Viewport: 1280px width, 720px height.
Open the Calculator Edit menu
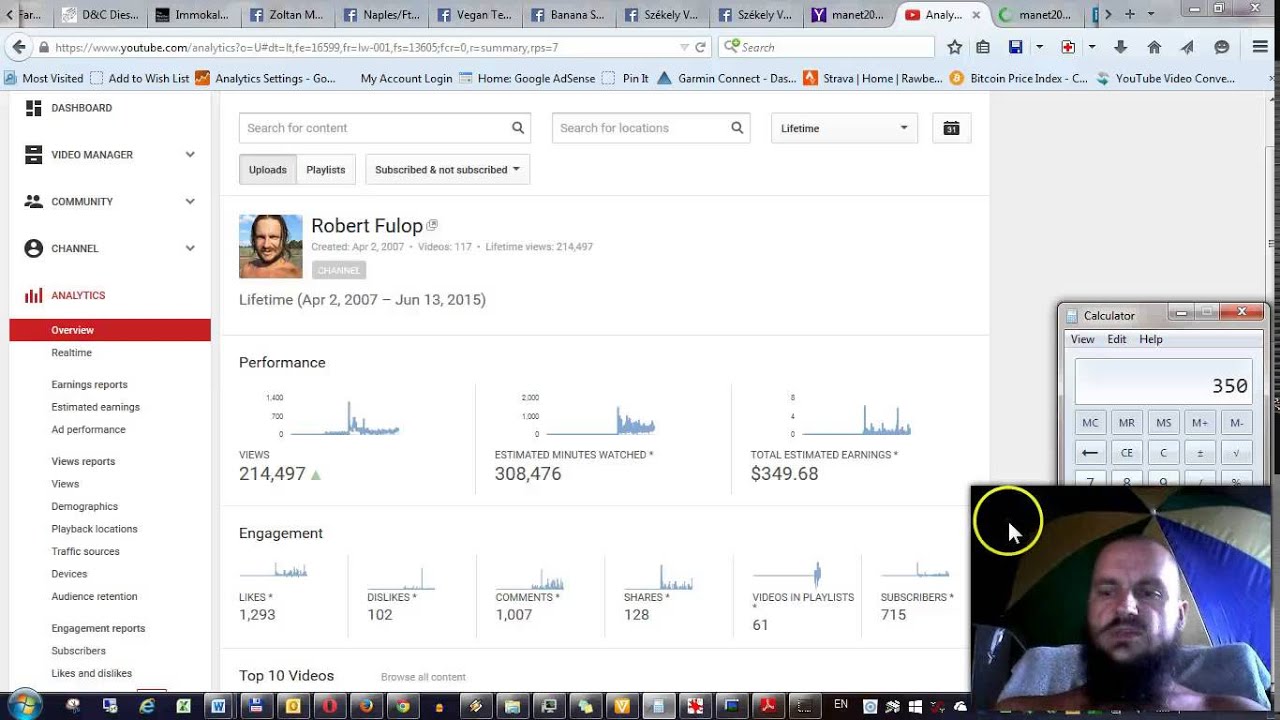coord(1117,339)
